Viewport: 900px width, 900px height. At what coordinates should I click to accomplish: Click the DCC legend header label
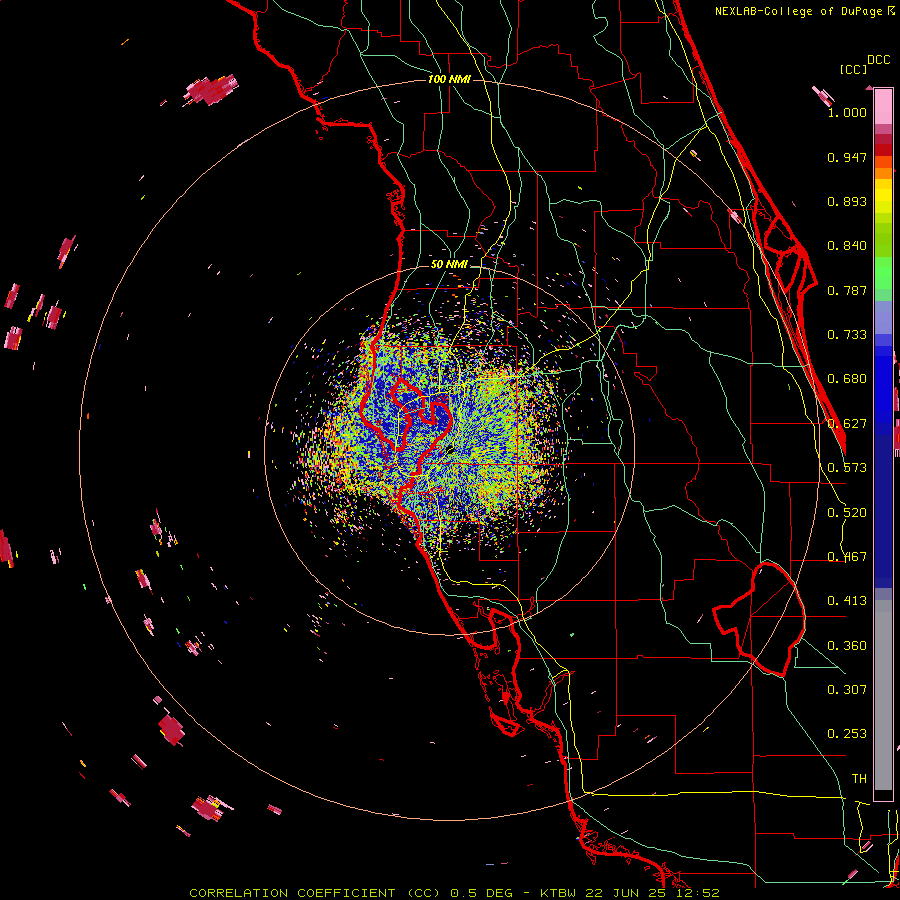tap(879, 60)
